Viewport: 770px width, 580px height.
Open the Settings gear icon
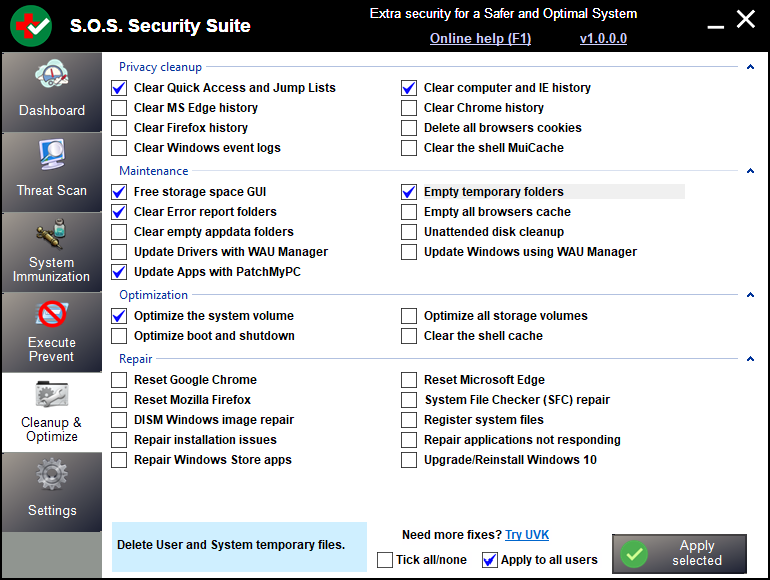(x=52, y=474)
